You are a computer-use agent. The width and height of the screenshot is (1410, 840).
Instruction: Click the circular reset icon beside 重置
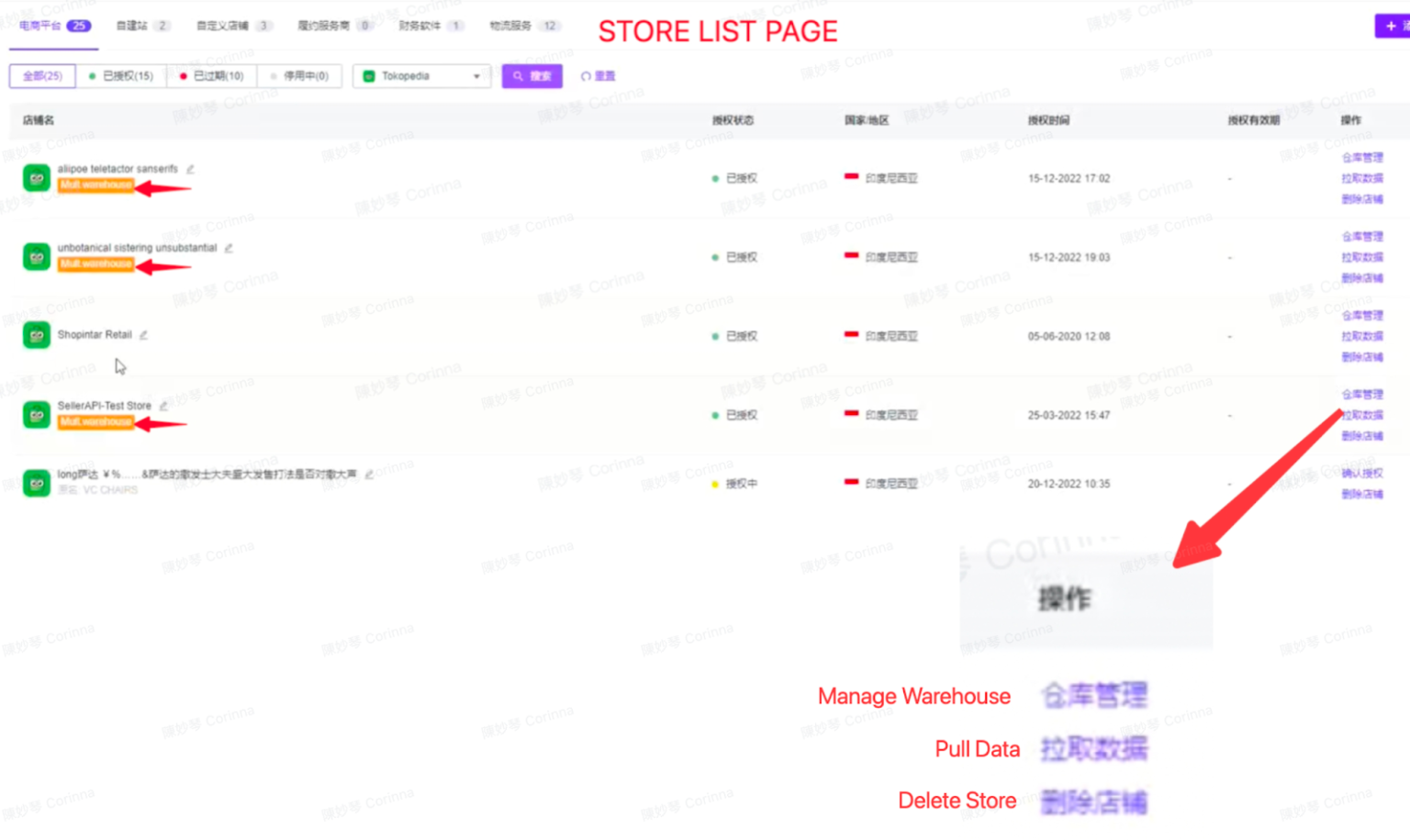(x=586, y=76)
